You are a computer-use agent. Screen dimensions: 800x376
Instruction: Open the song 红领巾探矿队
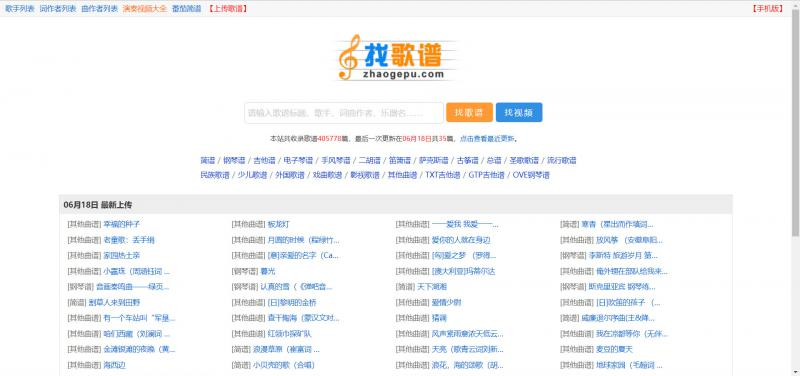click(289, 334)
